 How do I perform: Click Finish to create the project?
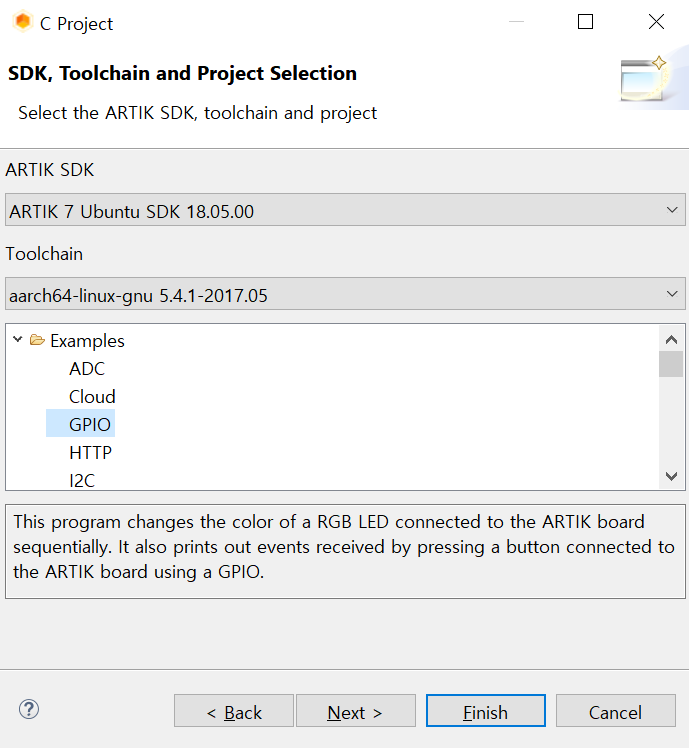click(x=486, y=711)
